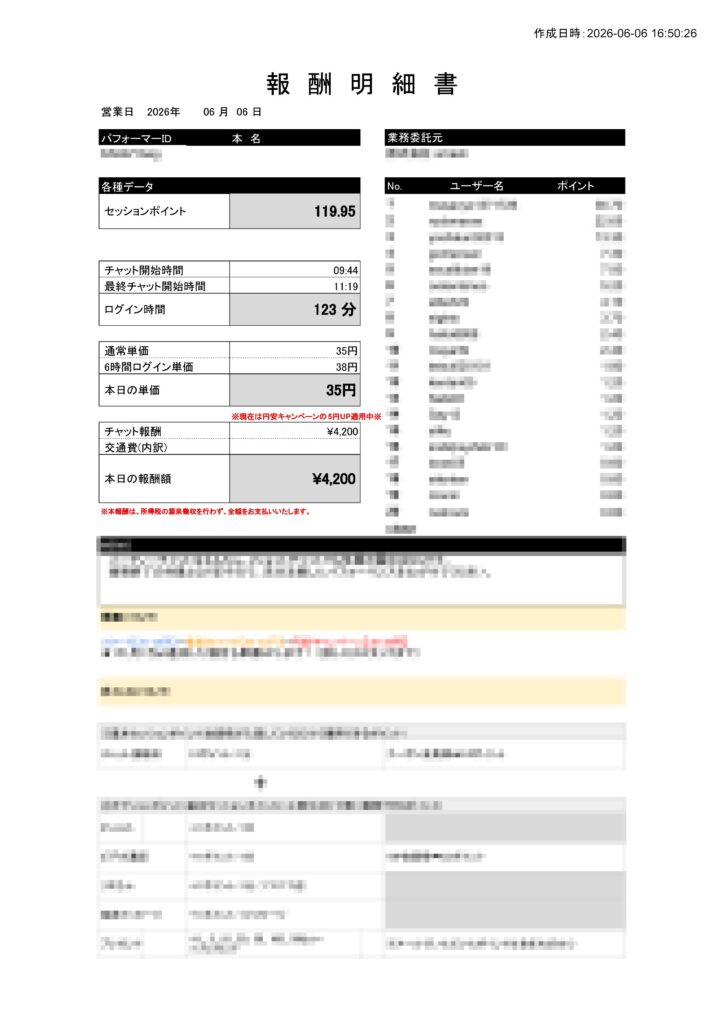Click the 各種データ section header
724x1024 pixels.
pos(229,186)
